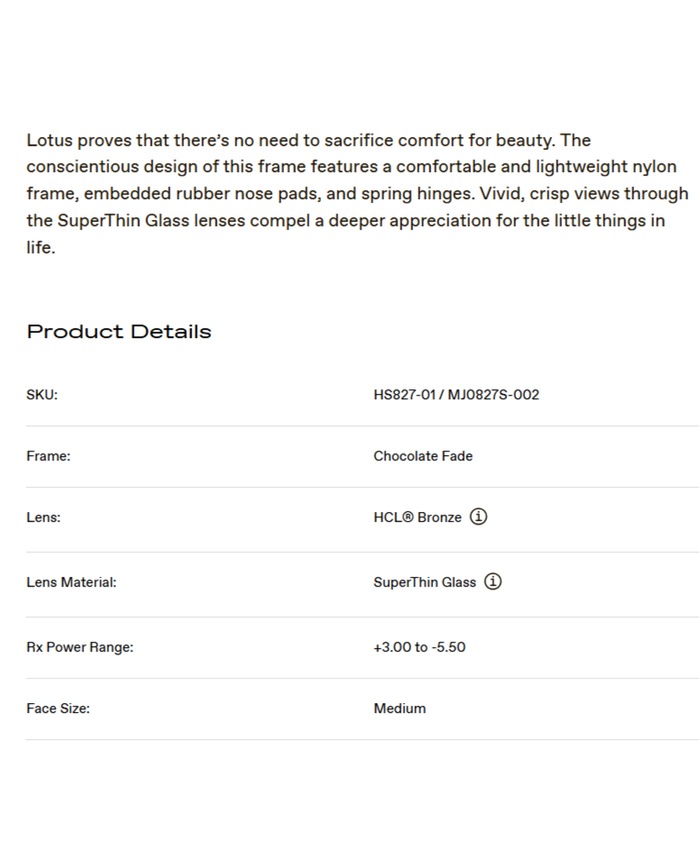Click the word Lotus in the description
Image resolution: width=700 pixels, height=850 pixels.
pos(49,140)
